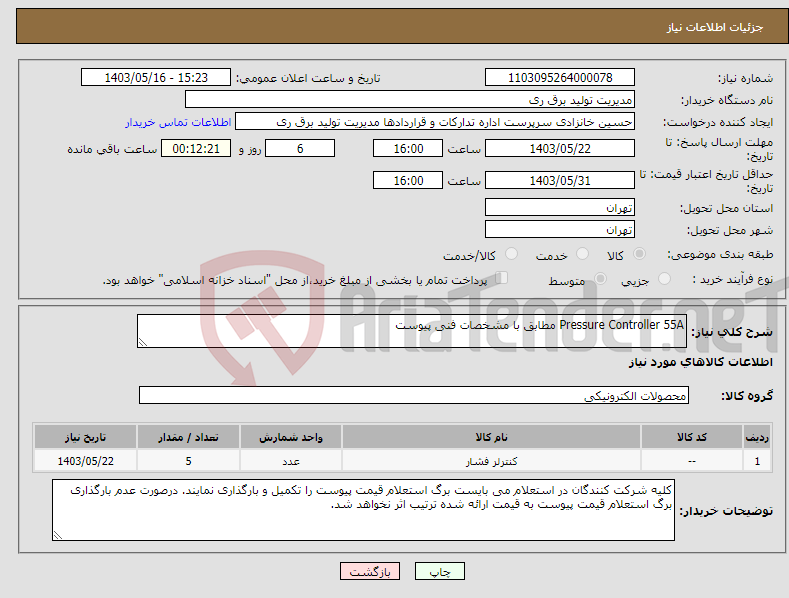Click the price validity date 1403/05/31 field
789x598 pixels.
560,180
